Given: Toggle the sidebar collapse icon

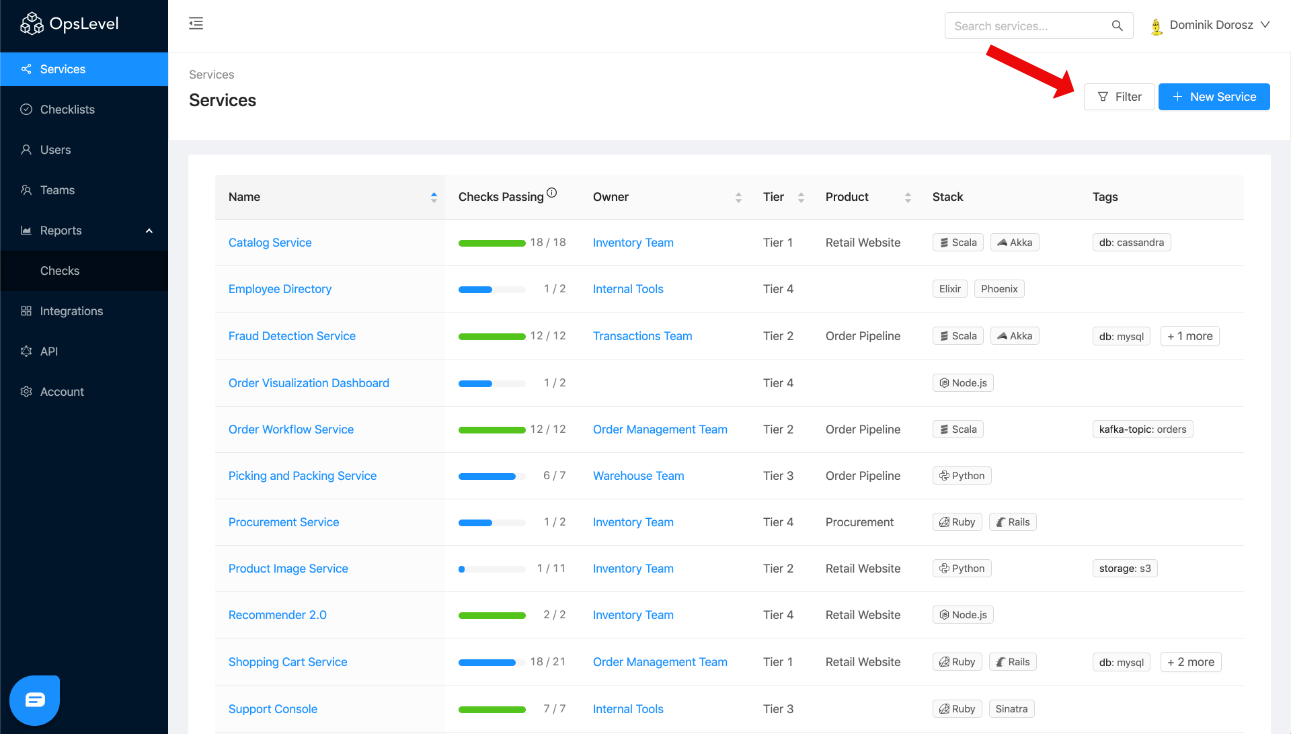Looking at the screenshot, I should [196, 23].
